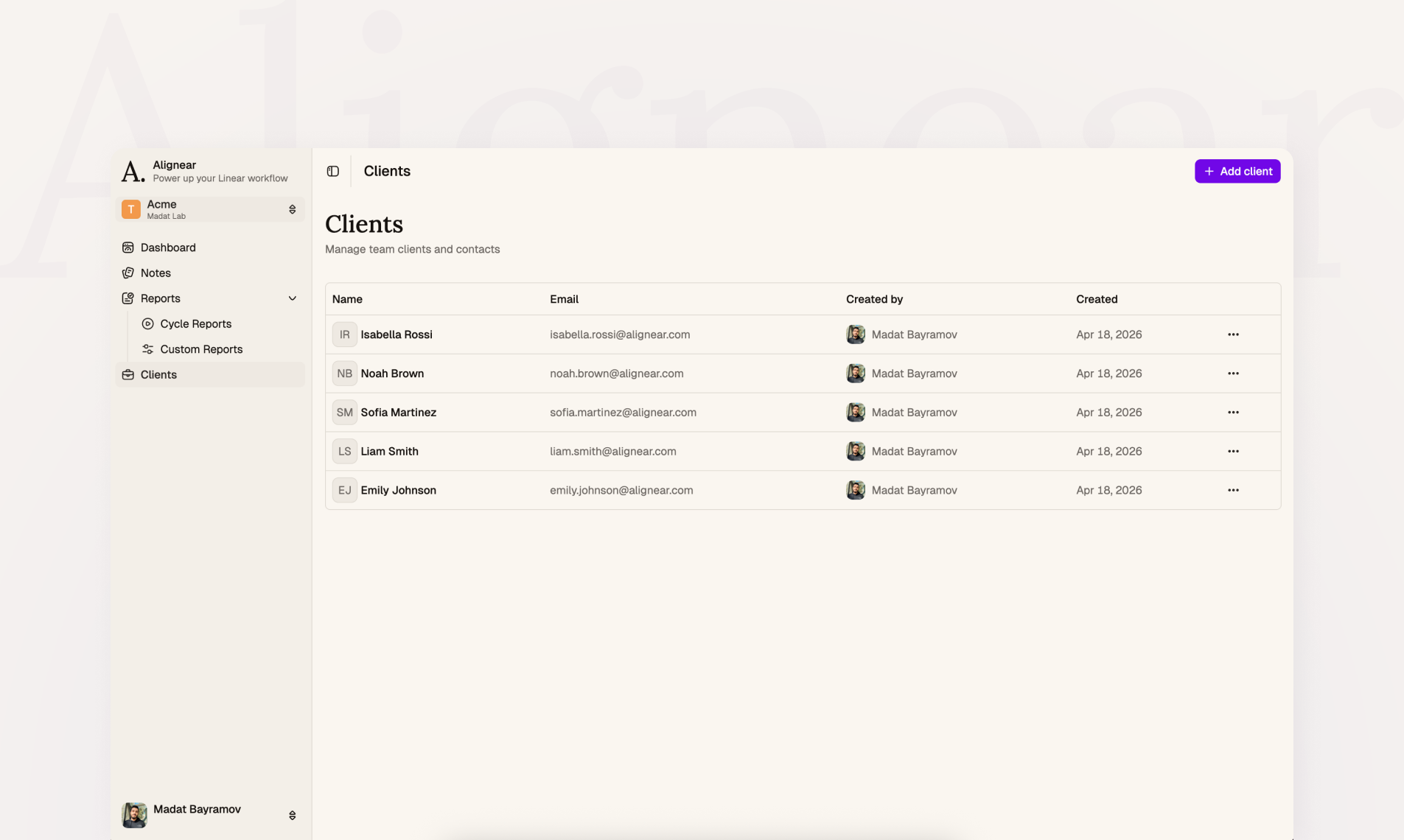Click the Clients breadcrumb title in header
The image size is (1404, 840).
pyautogui.click(x=387, y=171)
